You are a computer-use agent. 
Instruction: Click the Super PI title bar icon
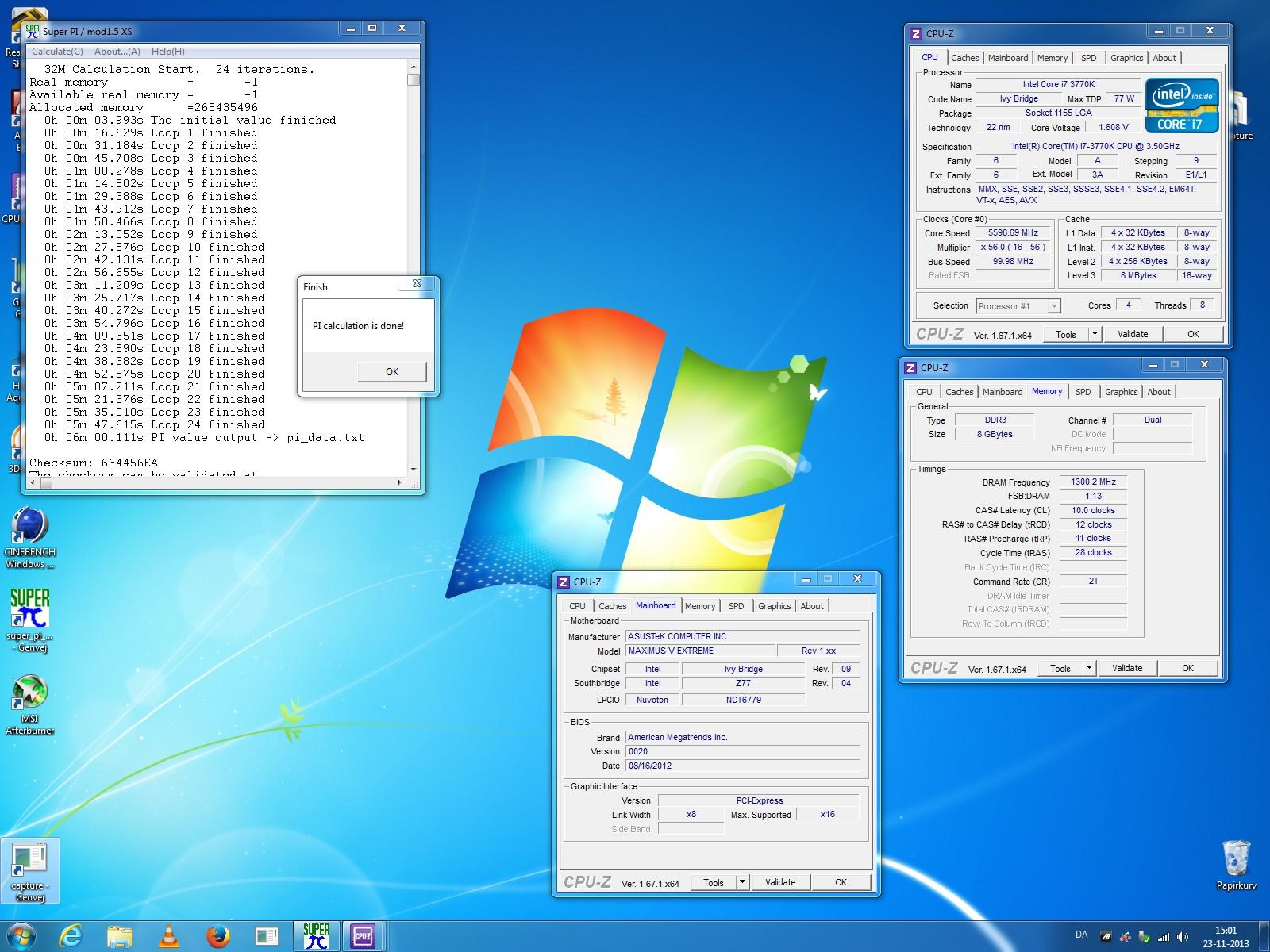click(x=33, y=31)
